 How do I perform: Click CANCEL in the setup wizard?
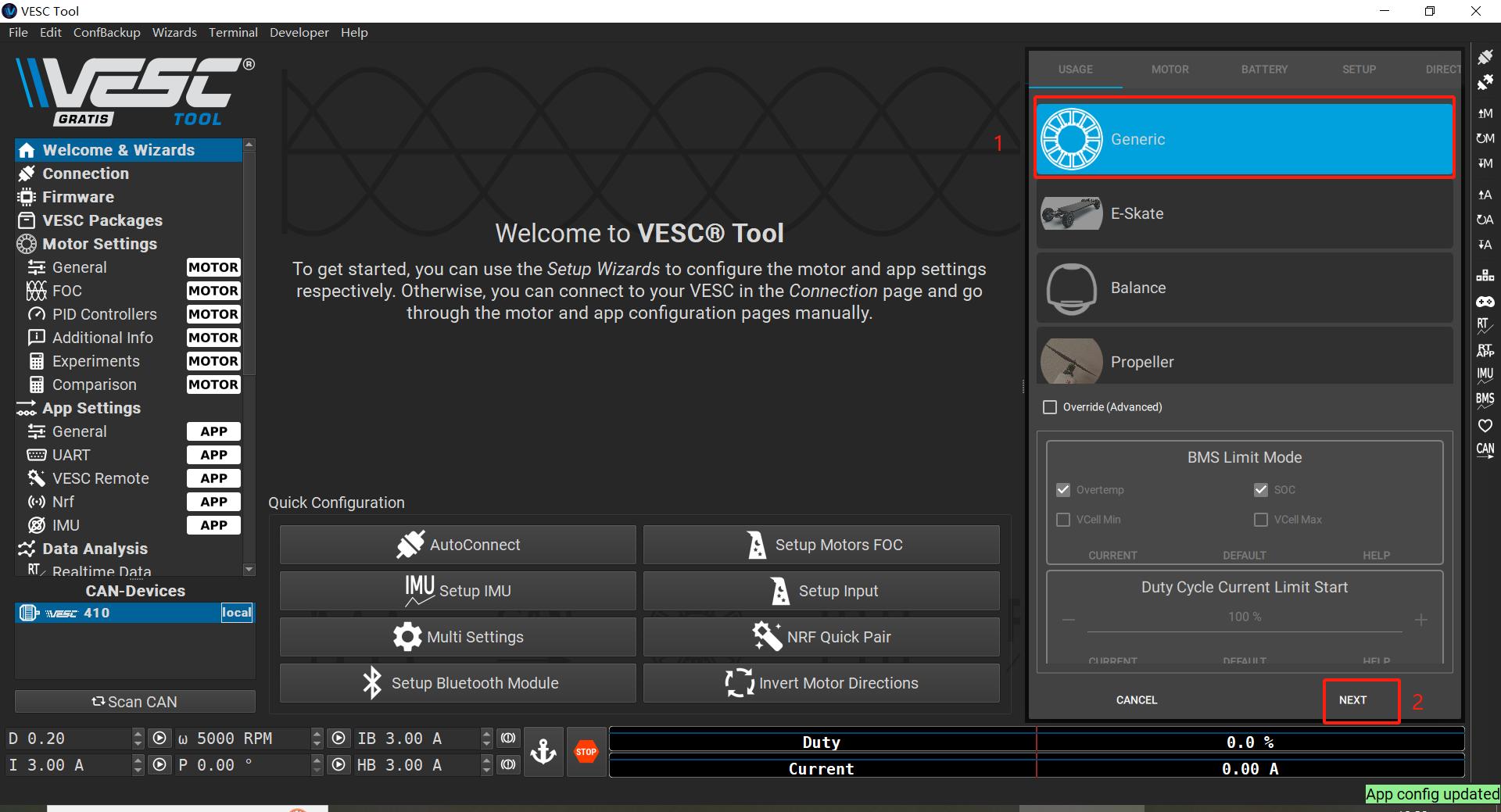point(1136,700)
